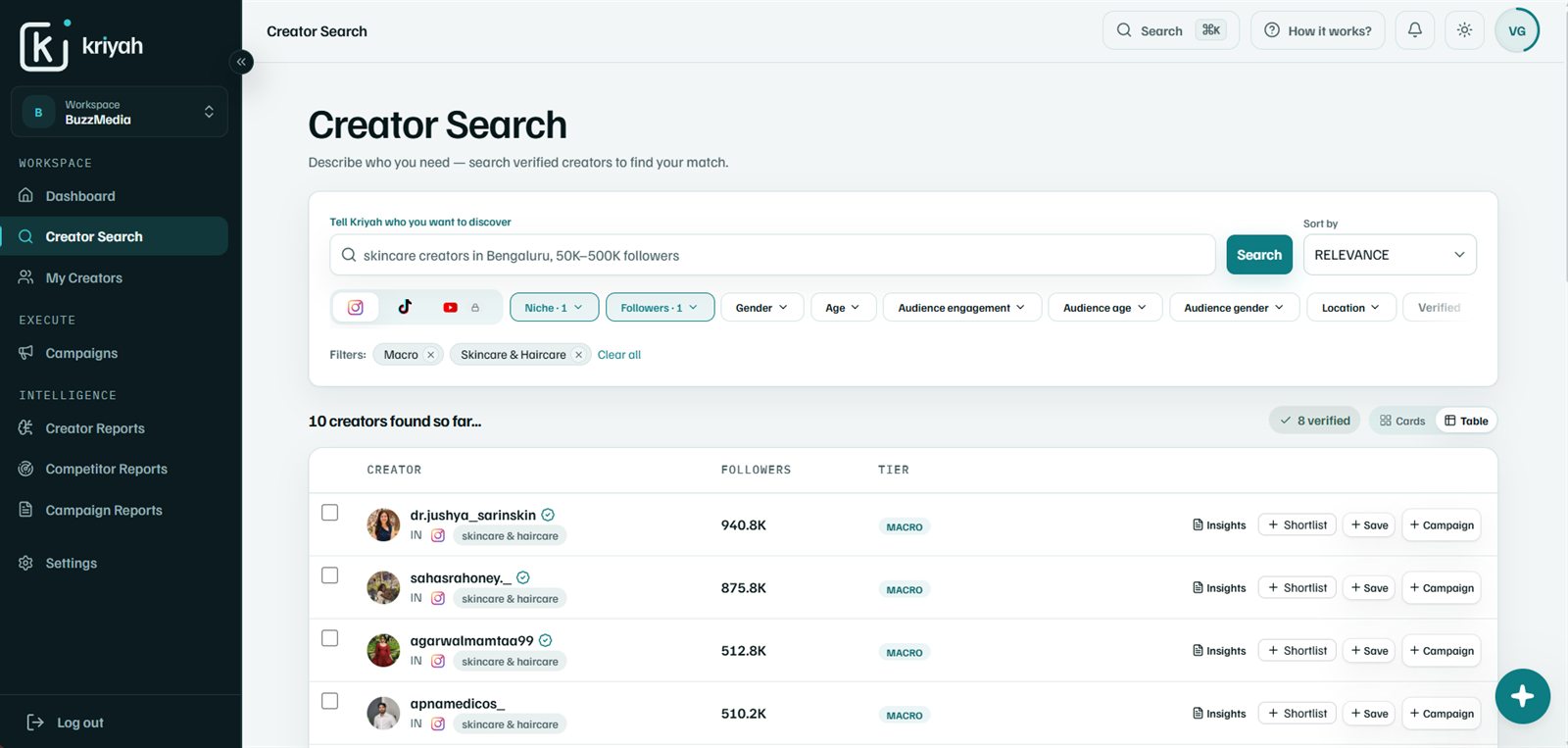Image resolution: width=1568 pixels, height=748 pixels.
Task: Open the Niche filter dropdown
Action: click(554, 308)
